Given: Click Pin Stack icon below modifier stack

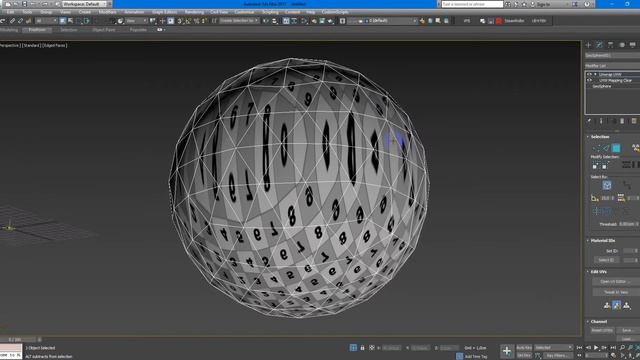Looking at the screenshot, I should [589, 121].
